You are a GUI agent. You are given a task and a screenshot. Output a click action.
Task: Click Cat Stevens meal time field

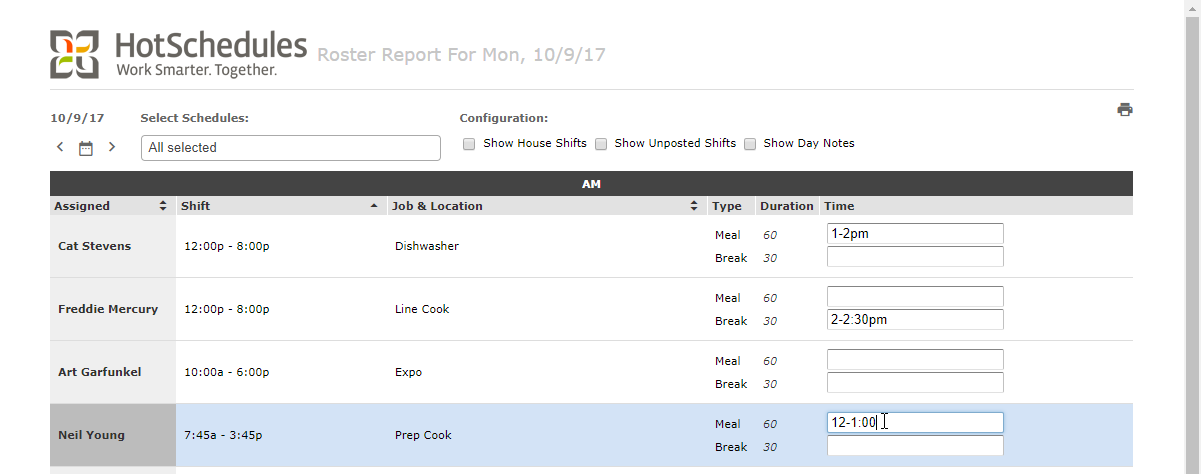click(x=914, y=234)
